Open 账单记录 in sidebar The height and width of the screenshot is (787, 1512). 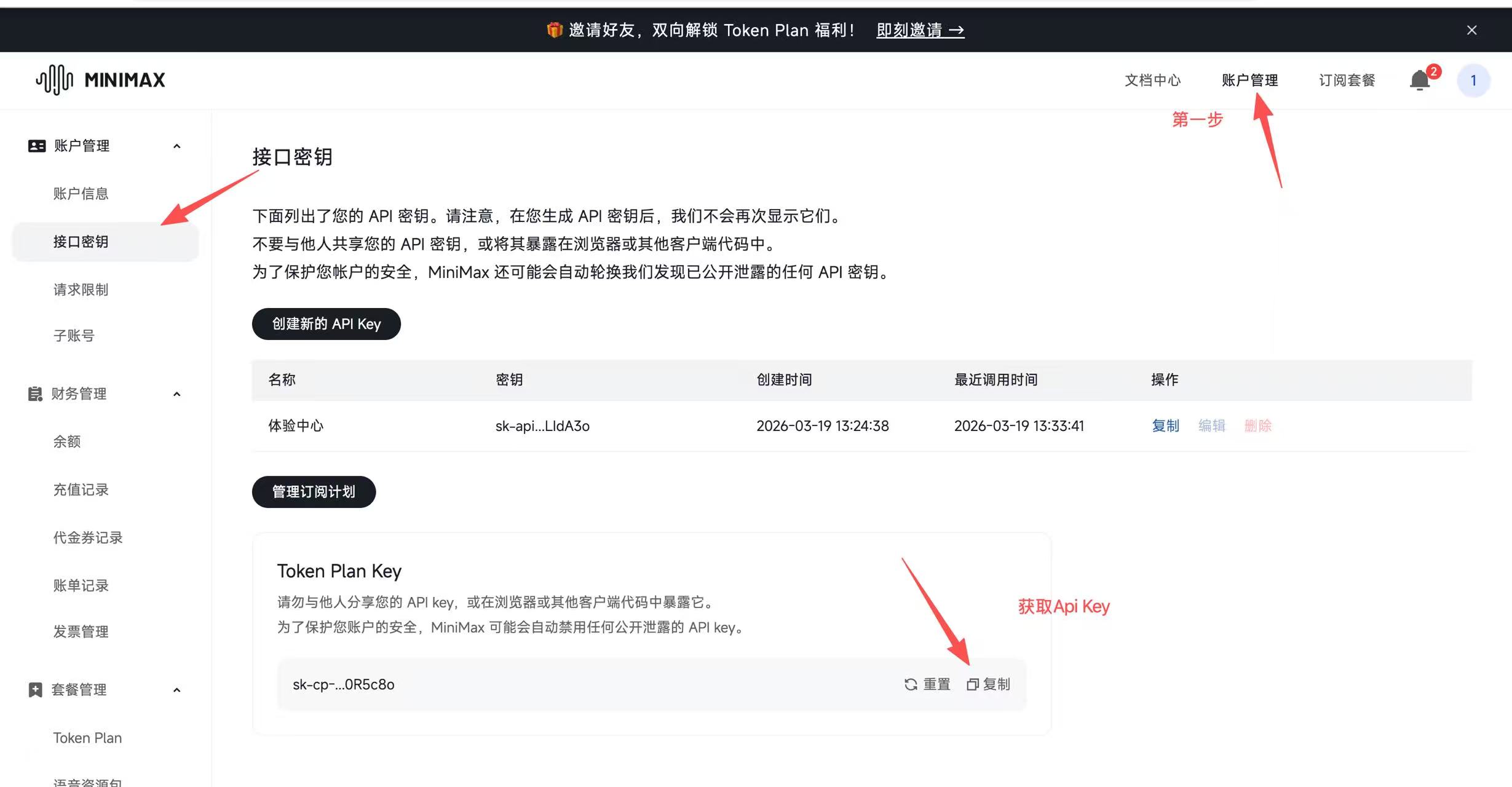81,585
